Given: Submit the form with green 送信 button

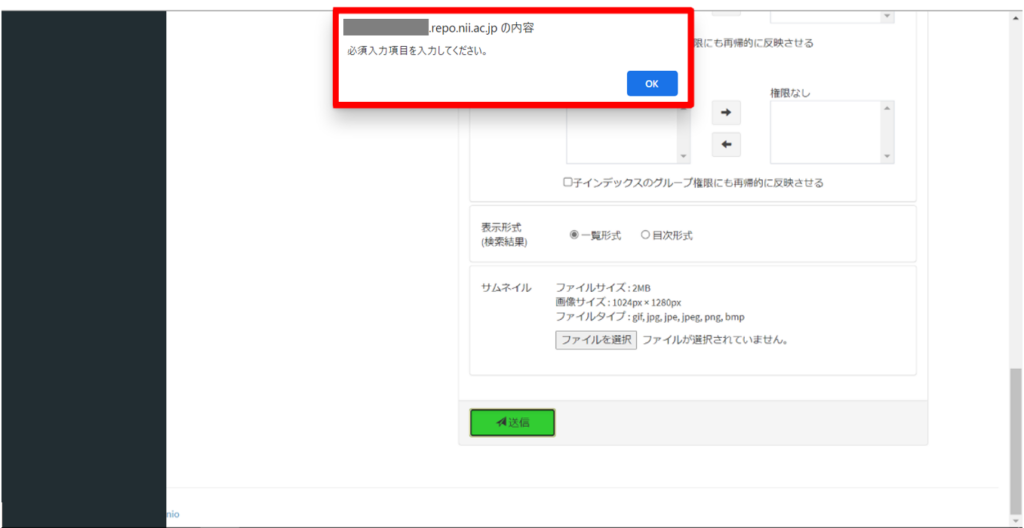Looking at the screenshot, I should (512, 423).
